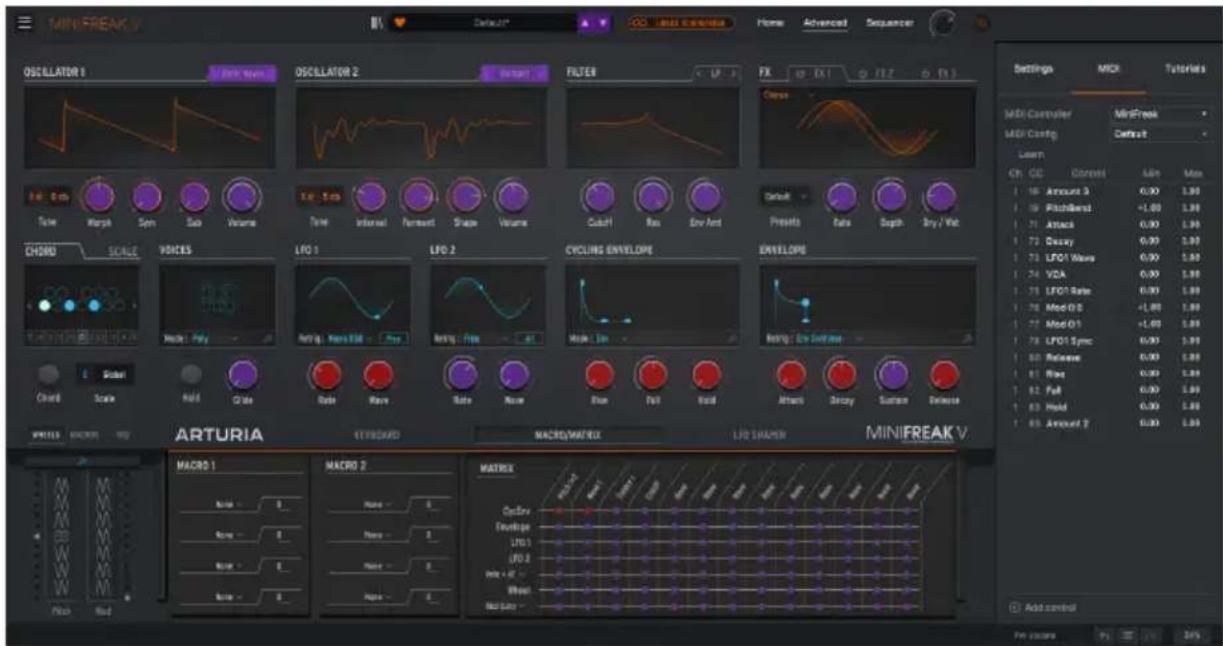
Task: Click the Add control button
Action: pos(1042,607)
